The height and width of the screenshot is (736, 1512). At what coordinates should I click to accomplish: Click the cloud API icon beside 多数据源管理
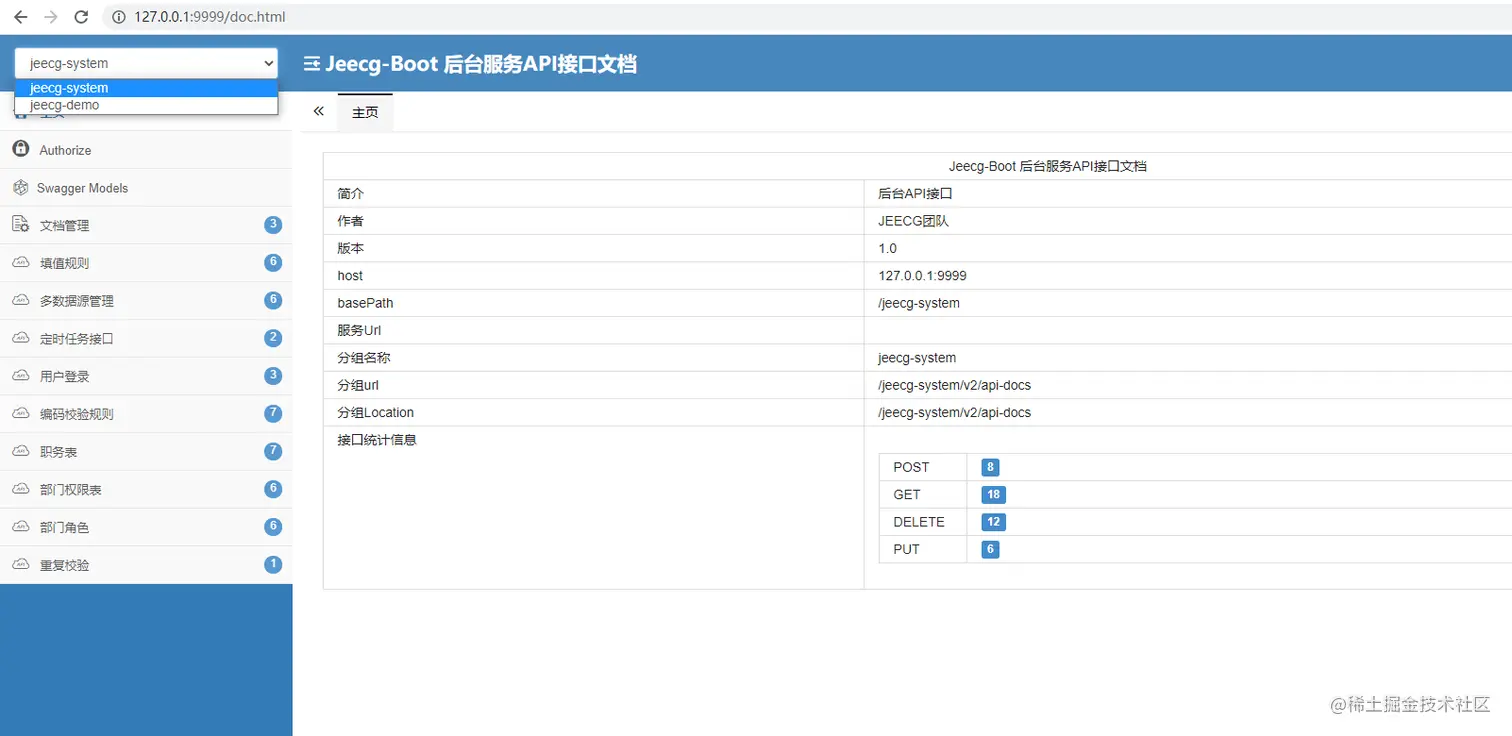(20, 300)
